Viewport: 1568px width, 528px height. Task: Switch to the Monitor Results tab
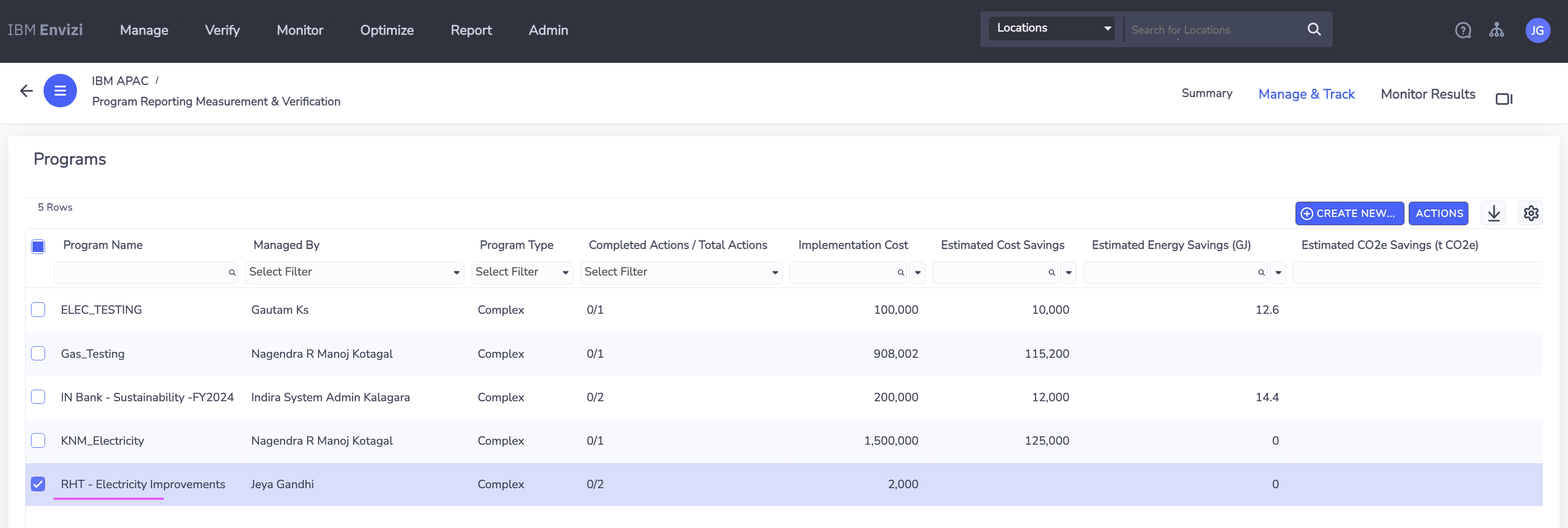(1428, 94)
